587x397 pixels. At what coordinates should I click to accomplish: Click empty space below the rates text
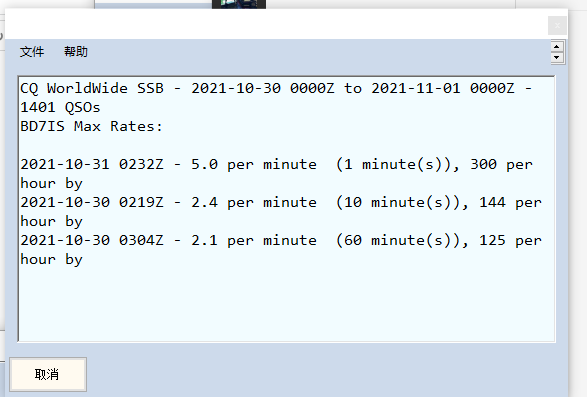(x=286, y=303)
